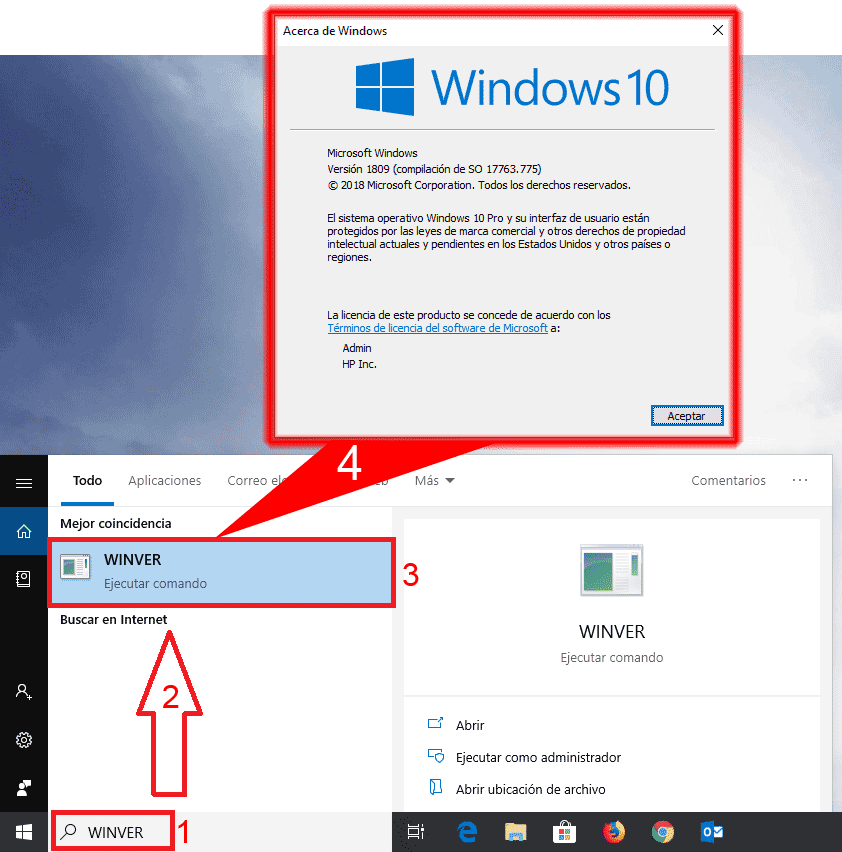
Task: Click the WINVER search input field
Action: coord(112,830)
